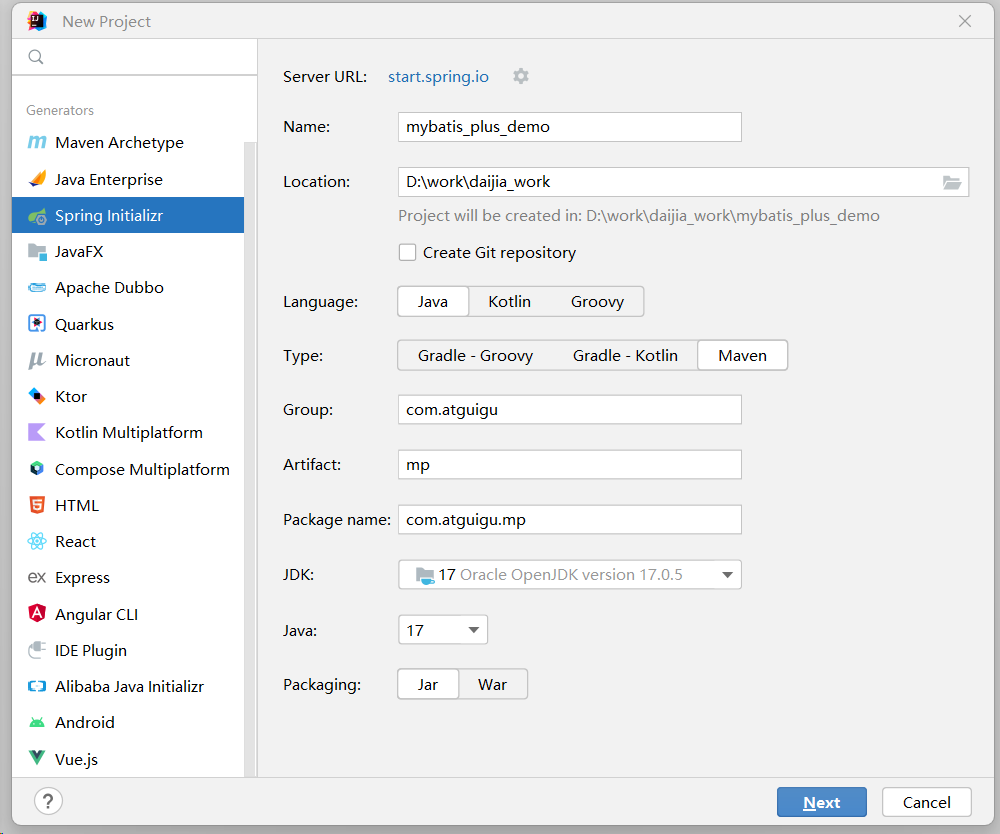
Task: Choose Maven build type
Action: click(742, 356)
